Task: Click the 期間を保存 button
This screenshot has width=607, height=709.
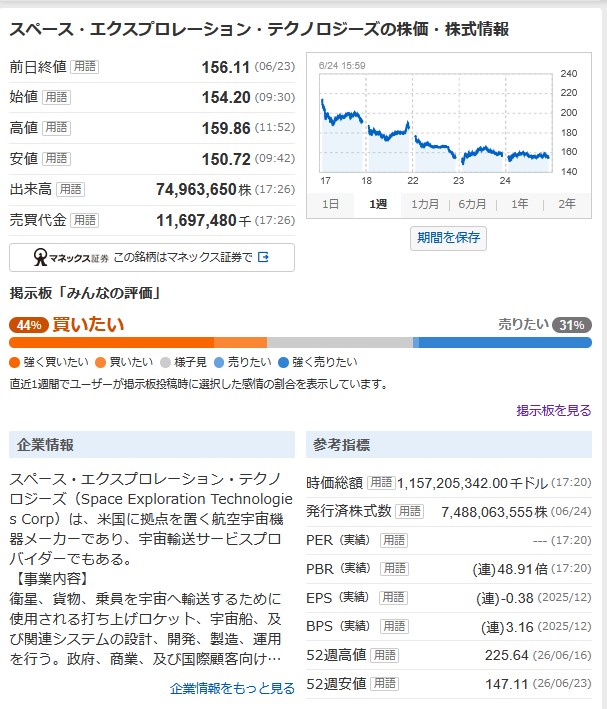Action: click(x=448, y=238)
